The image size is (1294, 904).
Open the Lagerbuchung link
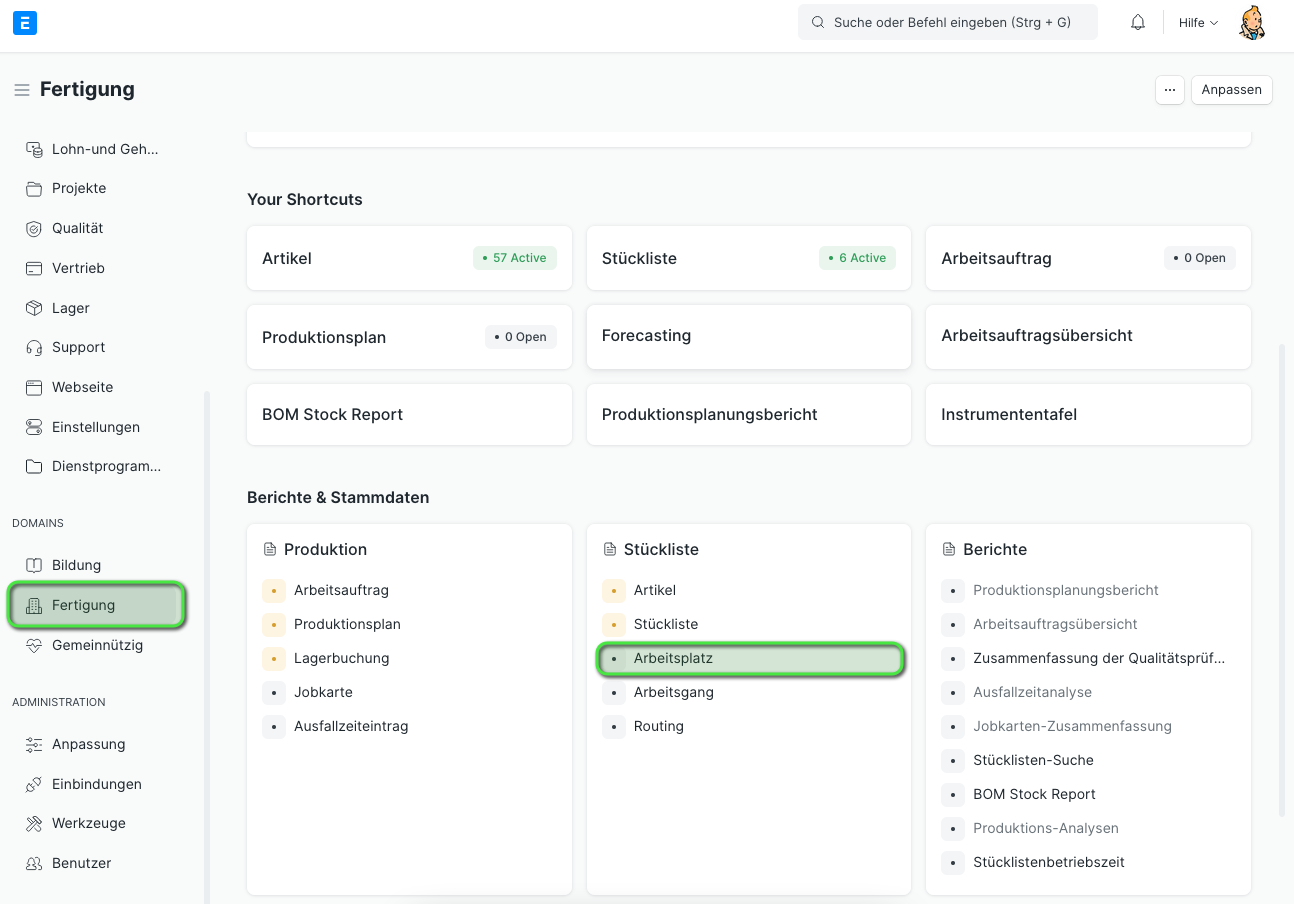tap(342, 658)
